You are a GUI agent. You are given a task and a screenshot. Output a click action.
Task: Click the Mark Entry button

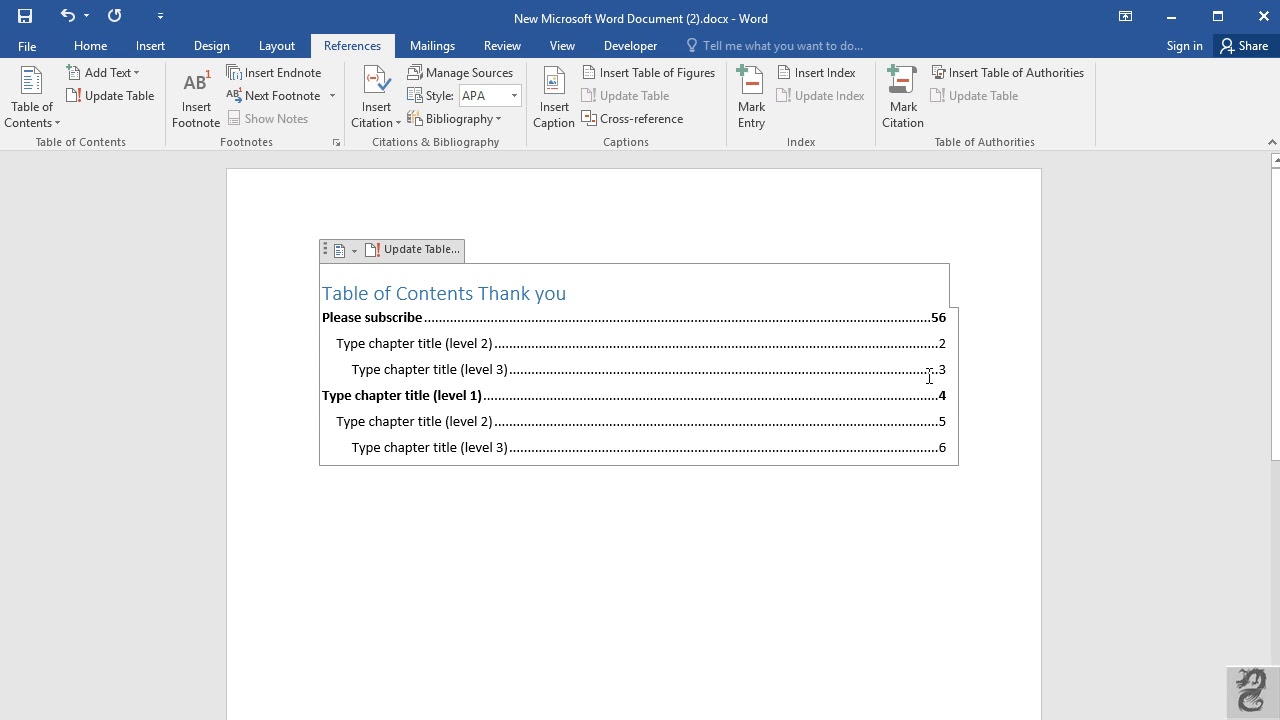tap(751, 99)
